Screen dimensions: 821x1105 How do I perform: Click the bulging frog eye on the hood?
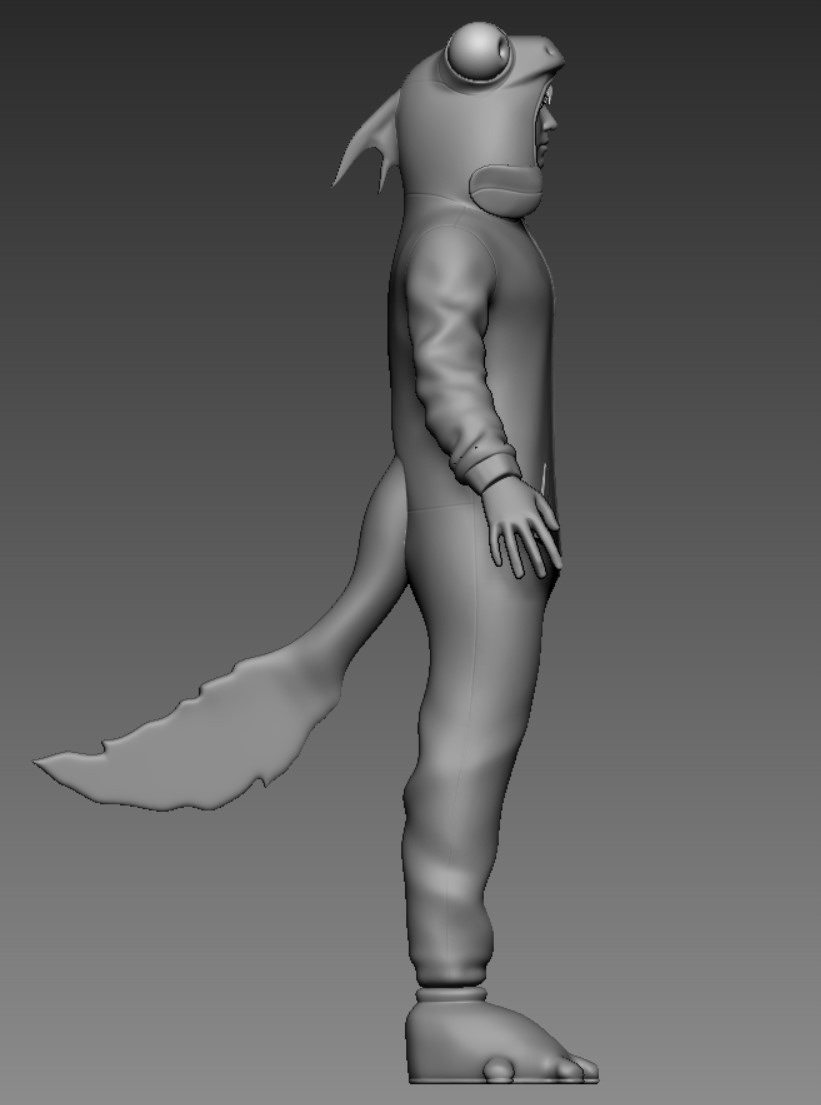[x=479, y=52]
